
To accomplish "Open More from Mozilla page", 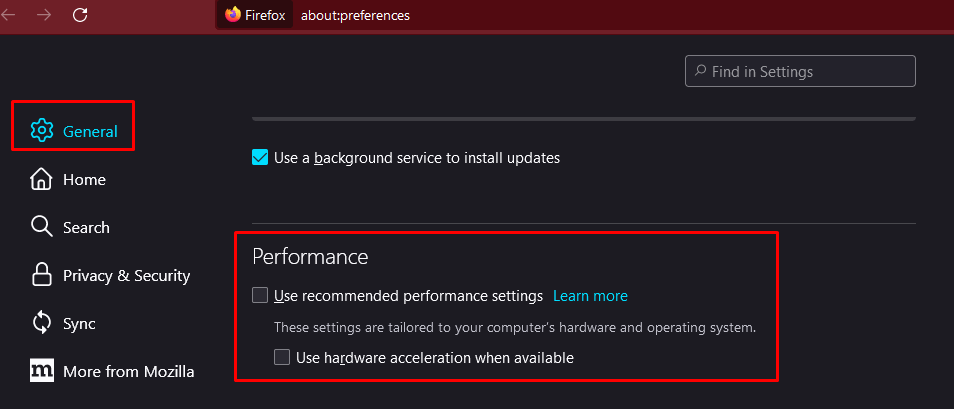I will click(128, 371).
